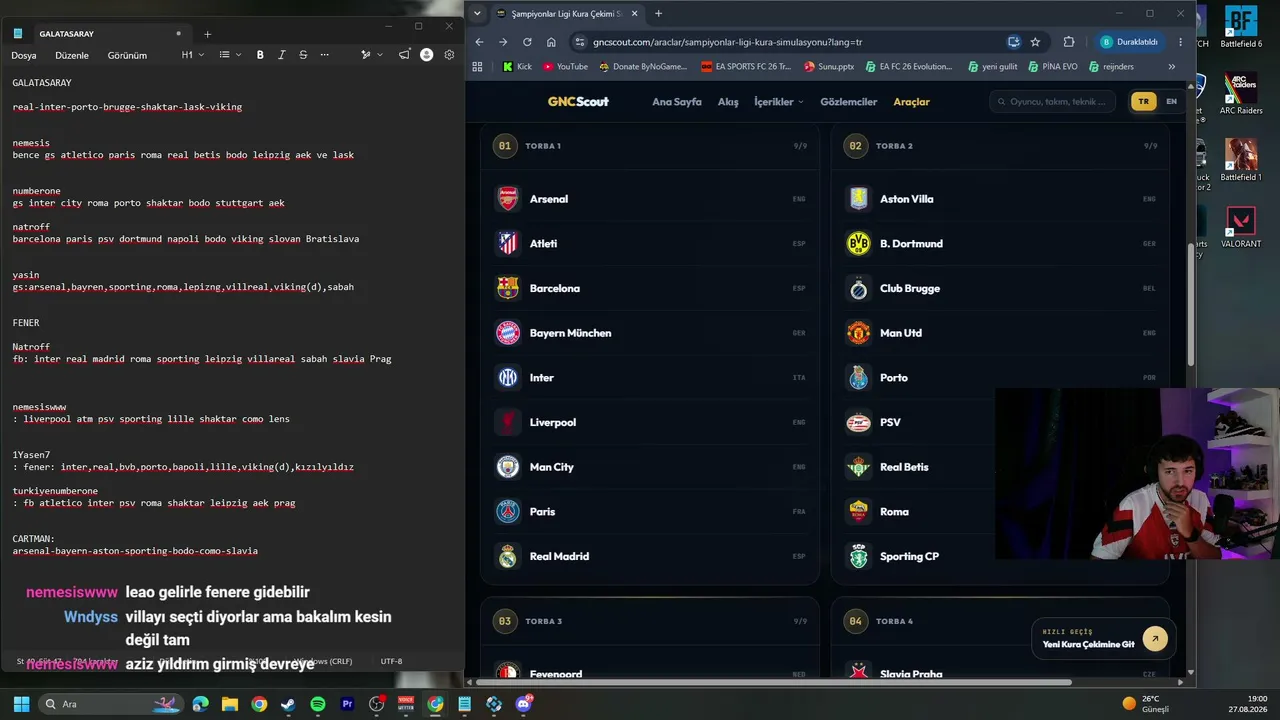Open the Chrome home page button
The width and height of the screenshot is (1280, 720).
[x=551, y=42]
